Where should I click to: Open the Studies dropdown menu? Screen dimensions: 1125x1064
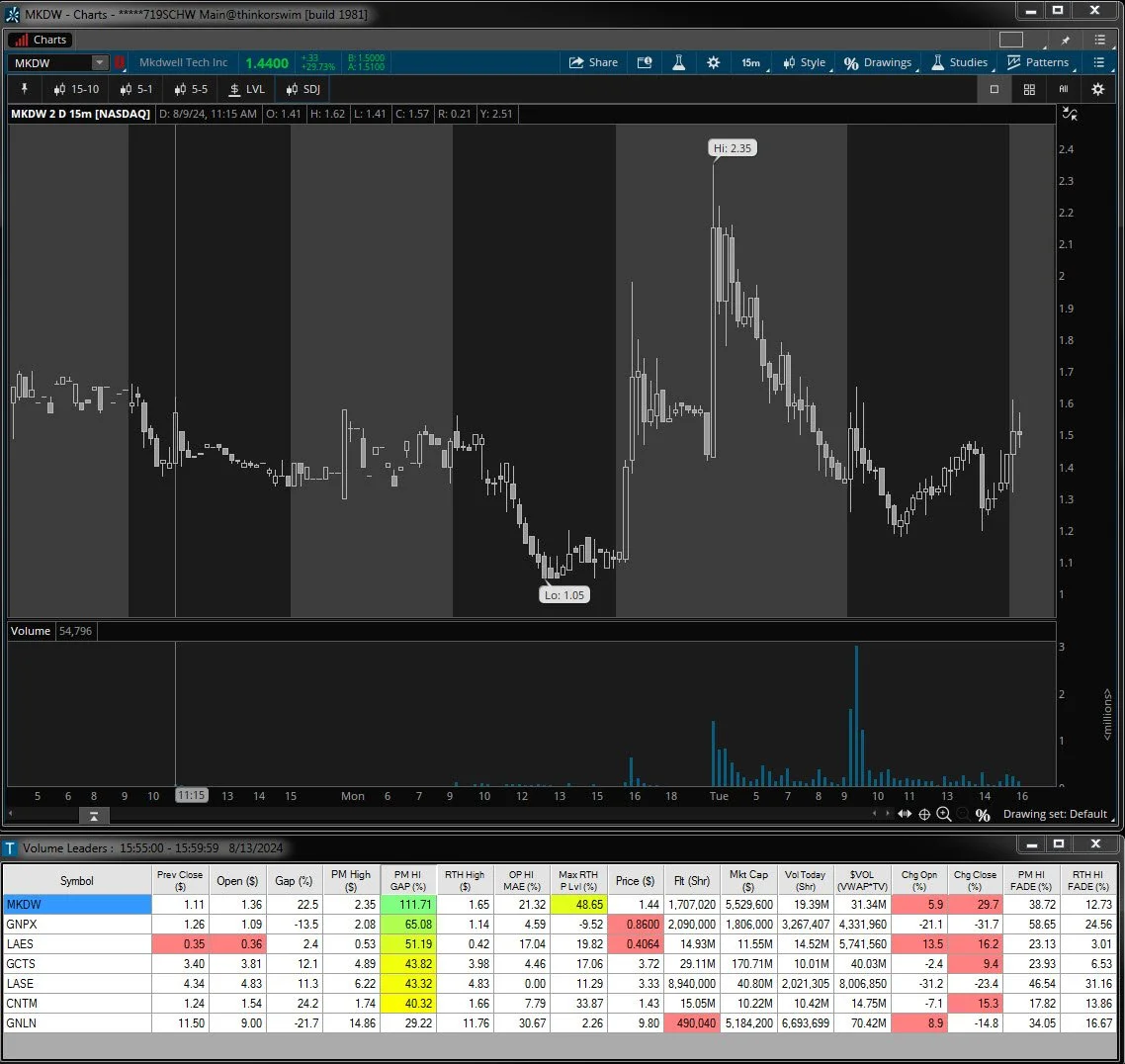pyautogui.click(x=960, y=62)
